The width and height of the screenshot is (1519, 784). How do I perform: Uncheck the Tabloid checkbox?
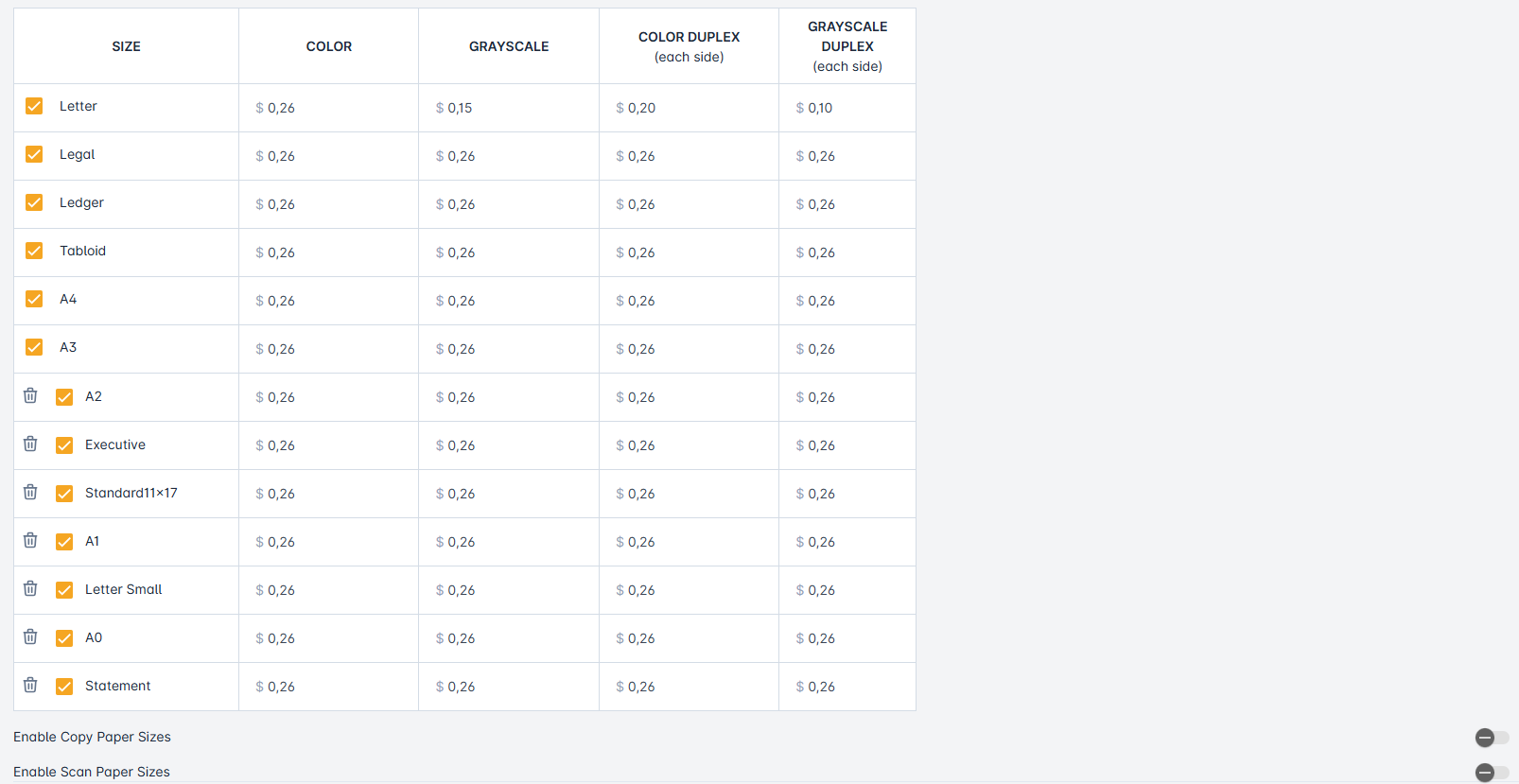[34, 251]
